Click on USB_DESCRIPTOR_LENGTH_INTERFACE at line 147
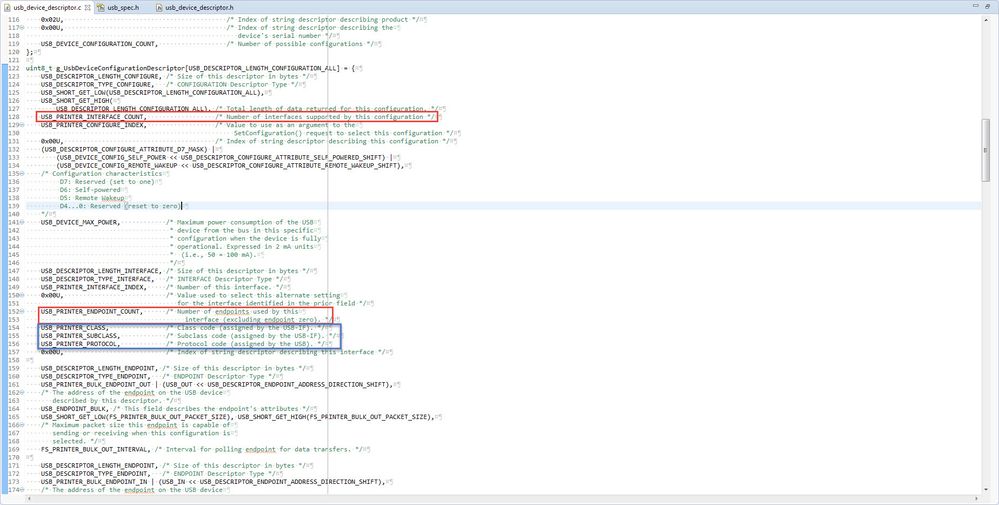The image size is (999, 505). (101, 271)
